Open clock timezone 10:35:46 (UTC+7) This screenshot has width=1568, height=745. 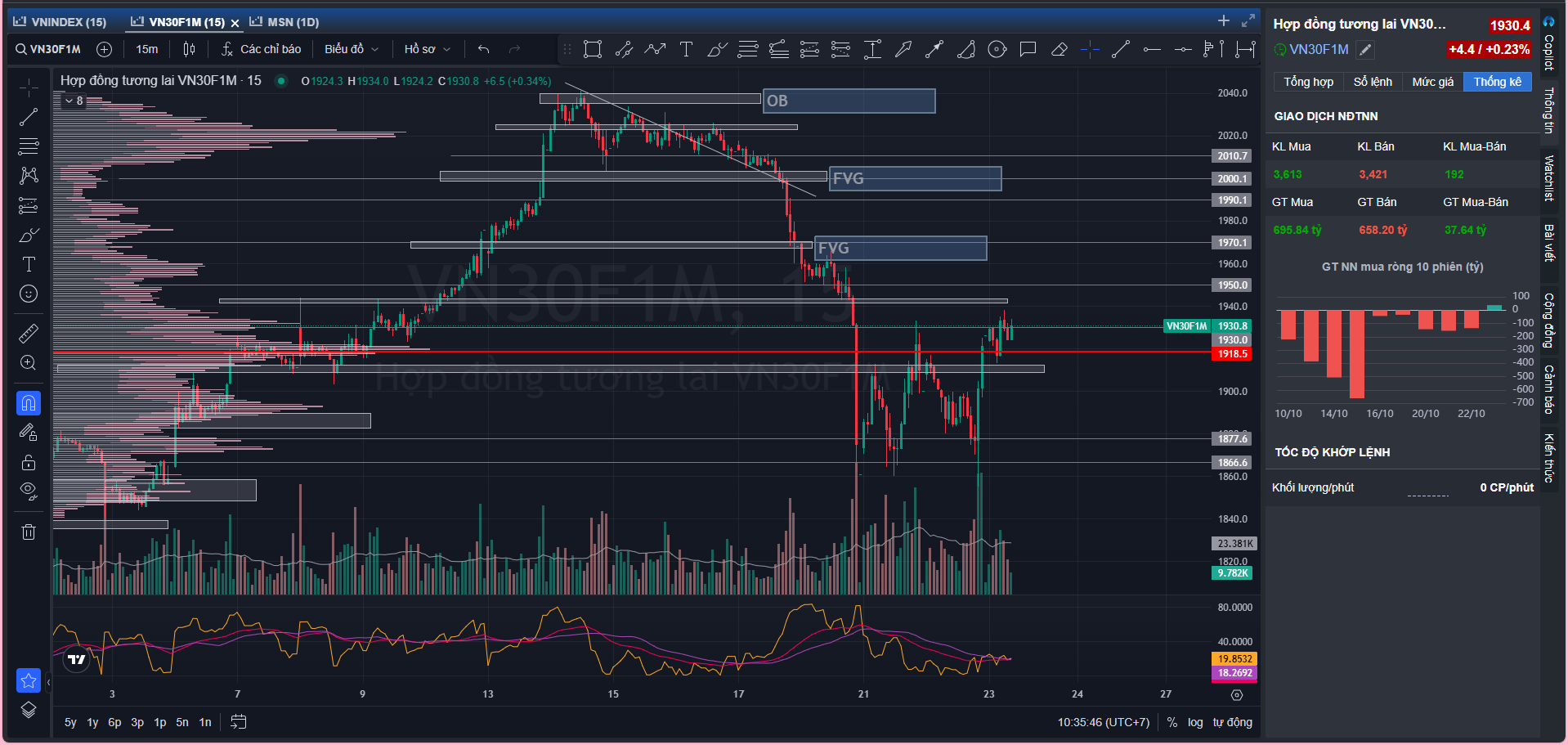tap(1104, 722)
